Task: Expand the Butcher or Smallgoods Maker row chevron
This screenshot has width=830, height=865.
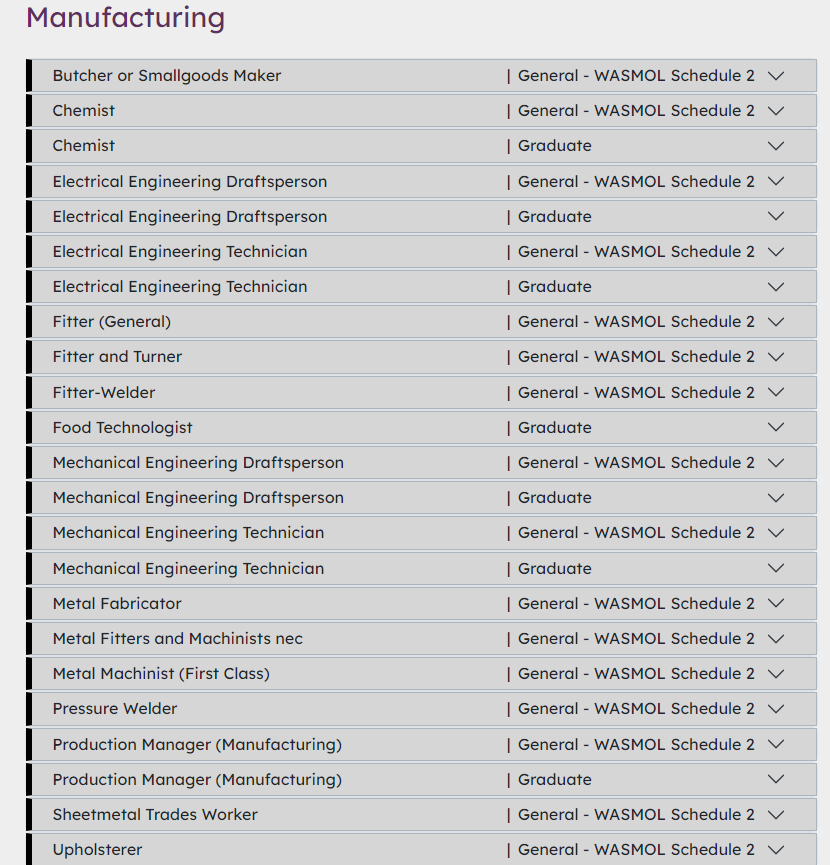Action: [x=775, y=76]
